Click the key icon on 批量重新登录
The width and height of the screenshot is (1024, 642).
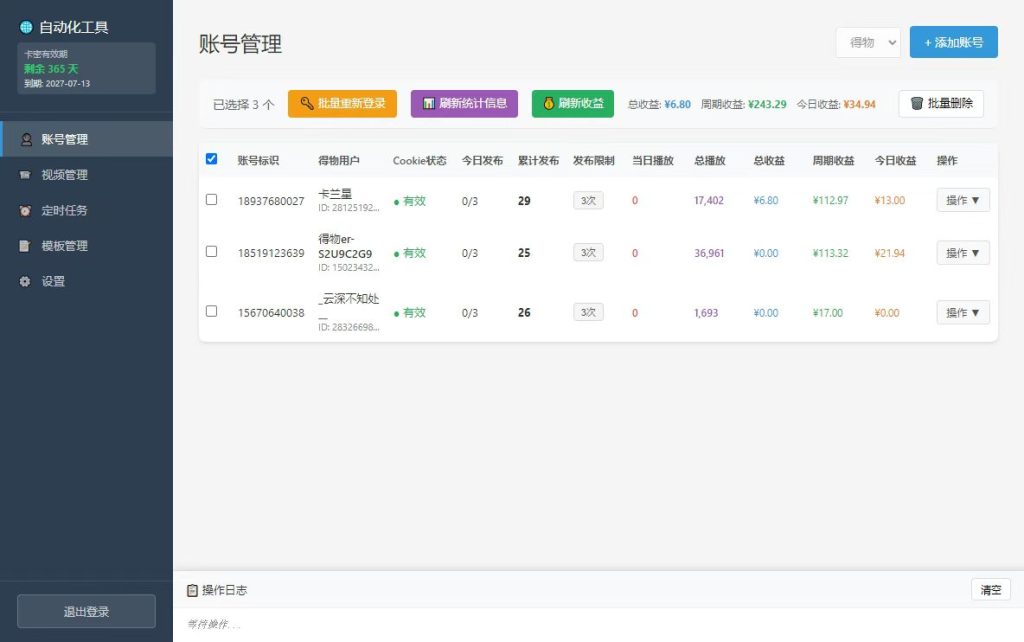[307, 103]
